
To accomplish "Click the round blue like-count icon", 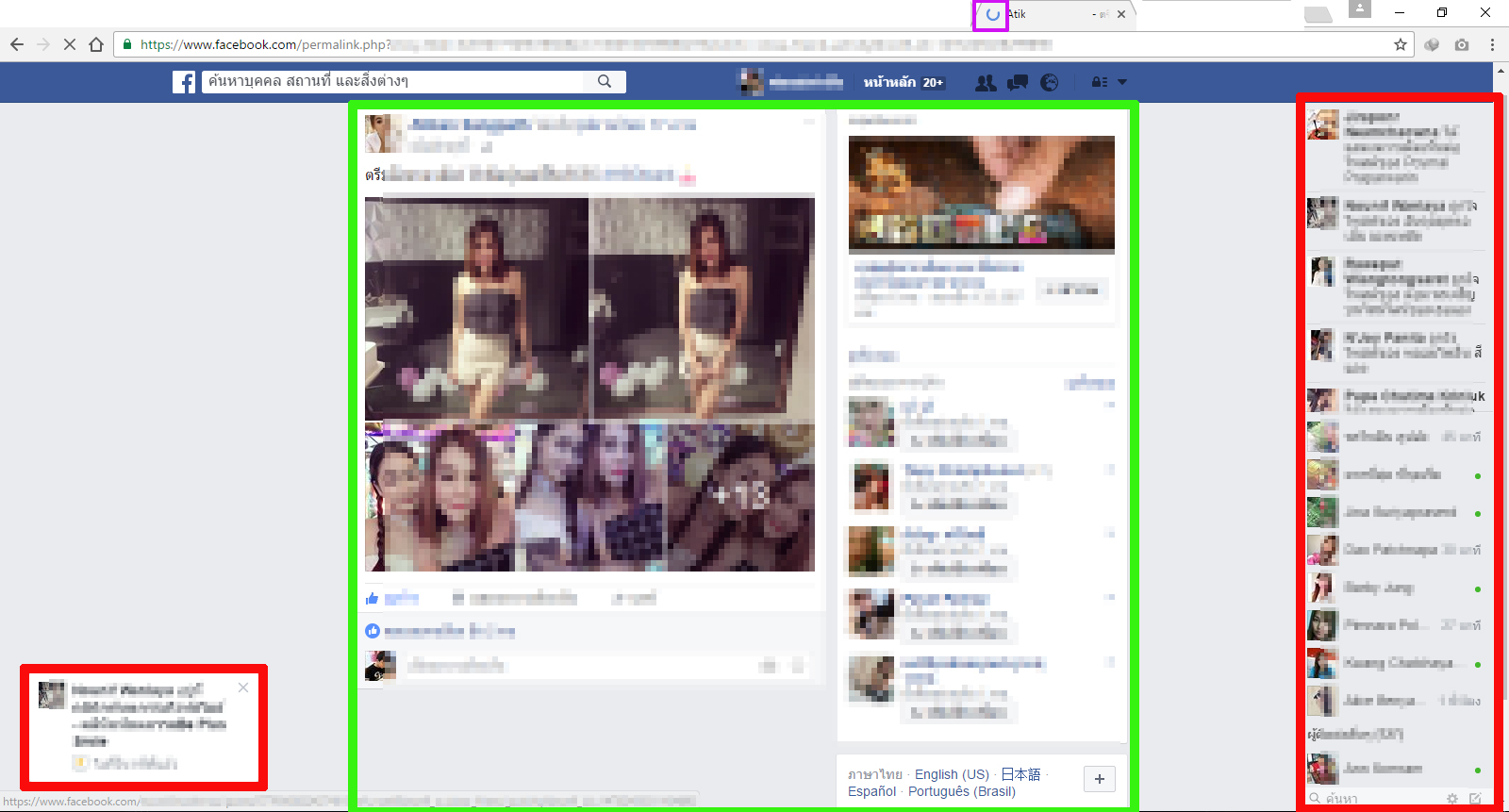I will click(x=373, y=631).
